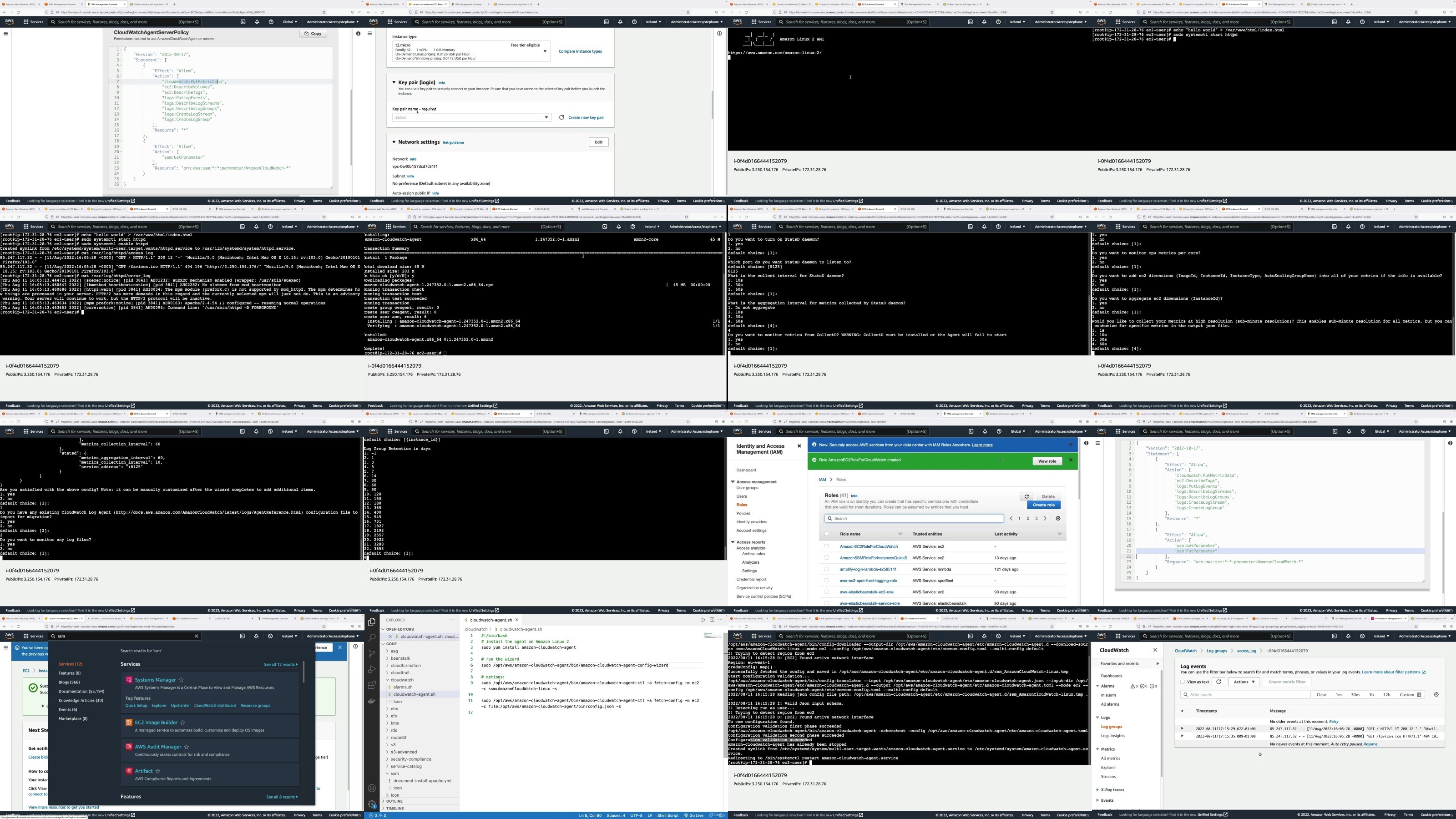Open the Extensions view in VS Code

pos(371,685)
